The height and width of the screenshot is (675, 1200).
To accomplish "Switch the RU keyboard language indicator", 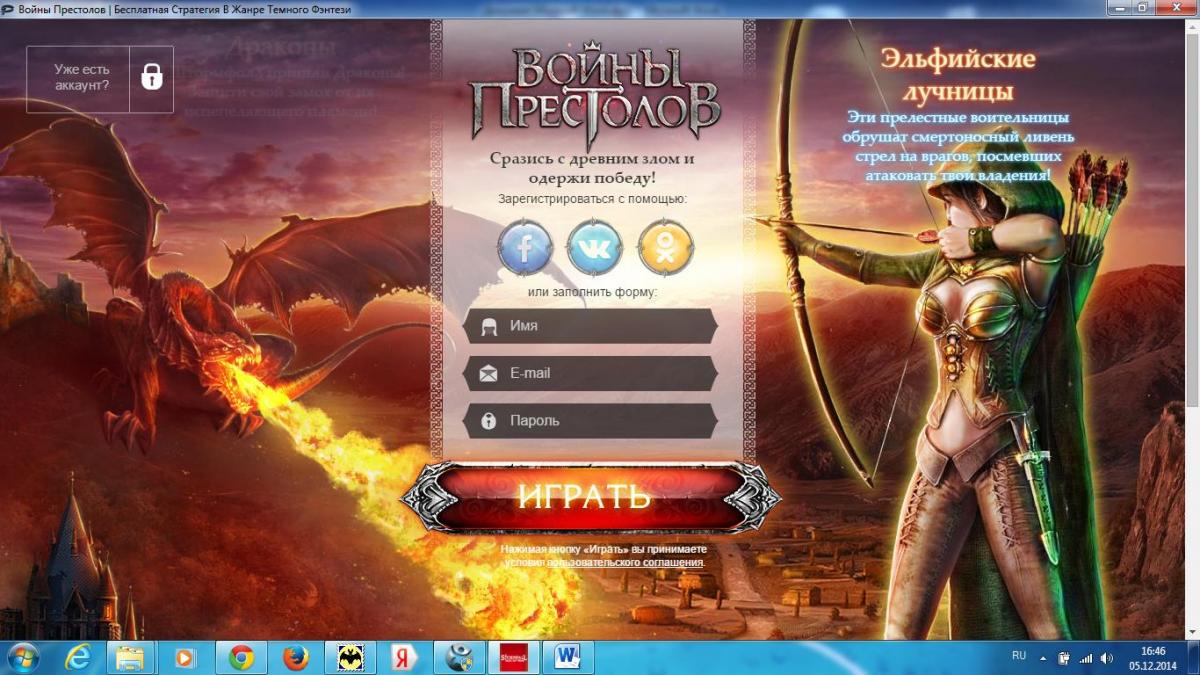I will [1019, 656].
